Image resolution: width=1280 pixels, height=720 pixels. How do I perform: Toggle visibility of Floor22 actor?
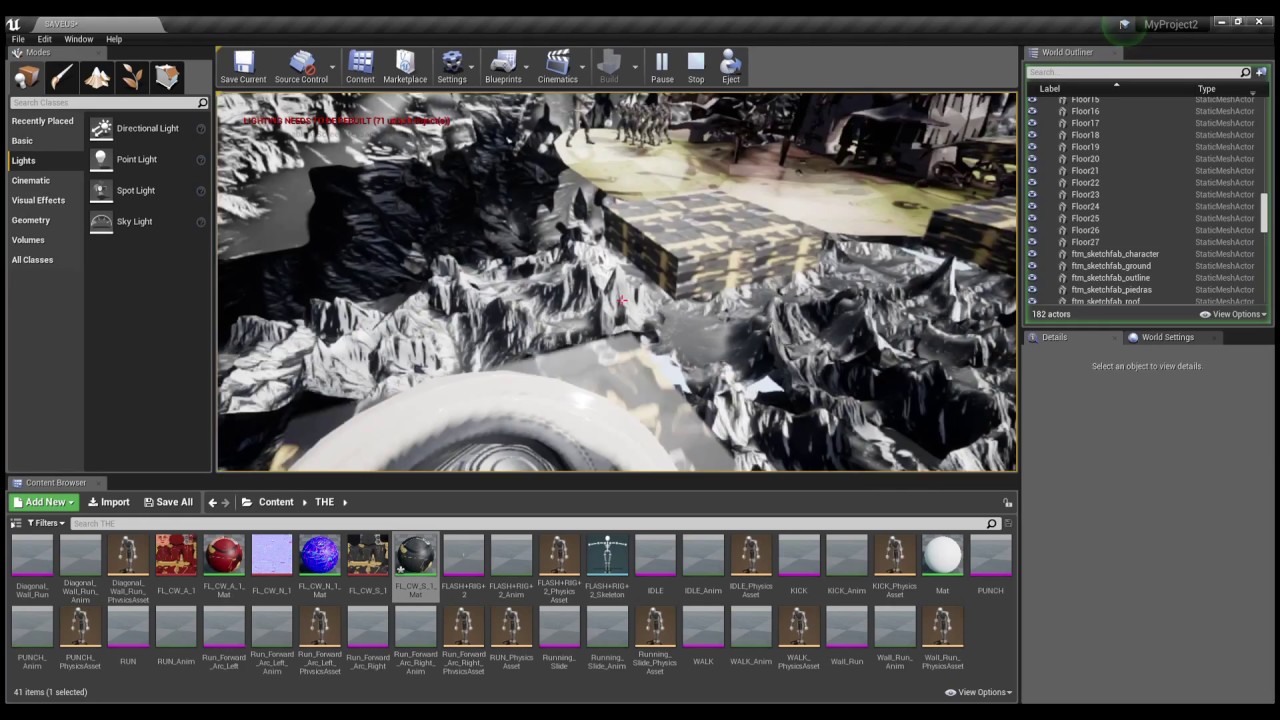click(1032, 183)
